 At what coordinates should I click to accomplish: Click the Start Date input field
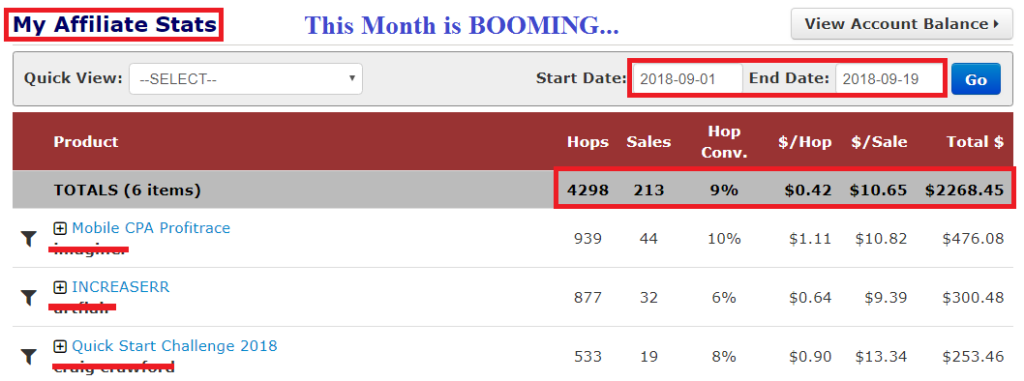point(688,79)
